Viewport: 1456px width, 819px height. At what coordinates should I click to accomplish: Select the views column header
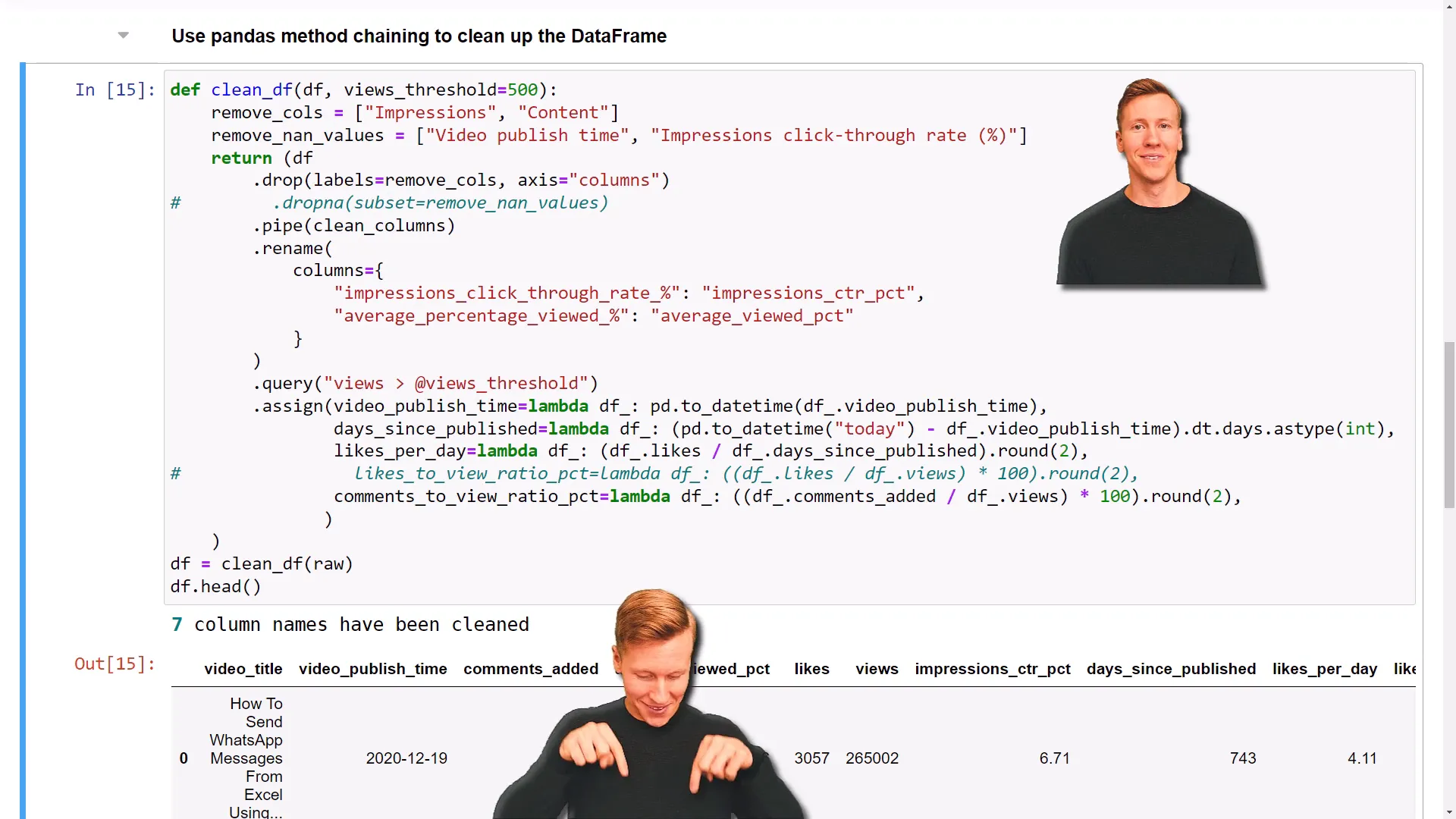tap(876, 669)
